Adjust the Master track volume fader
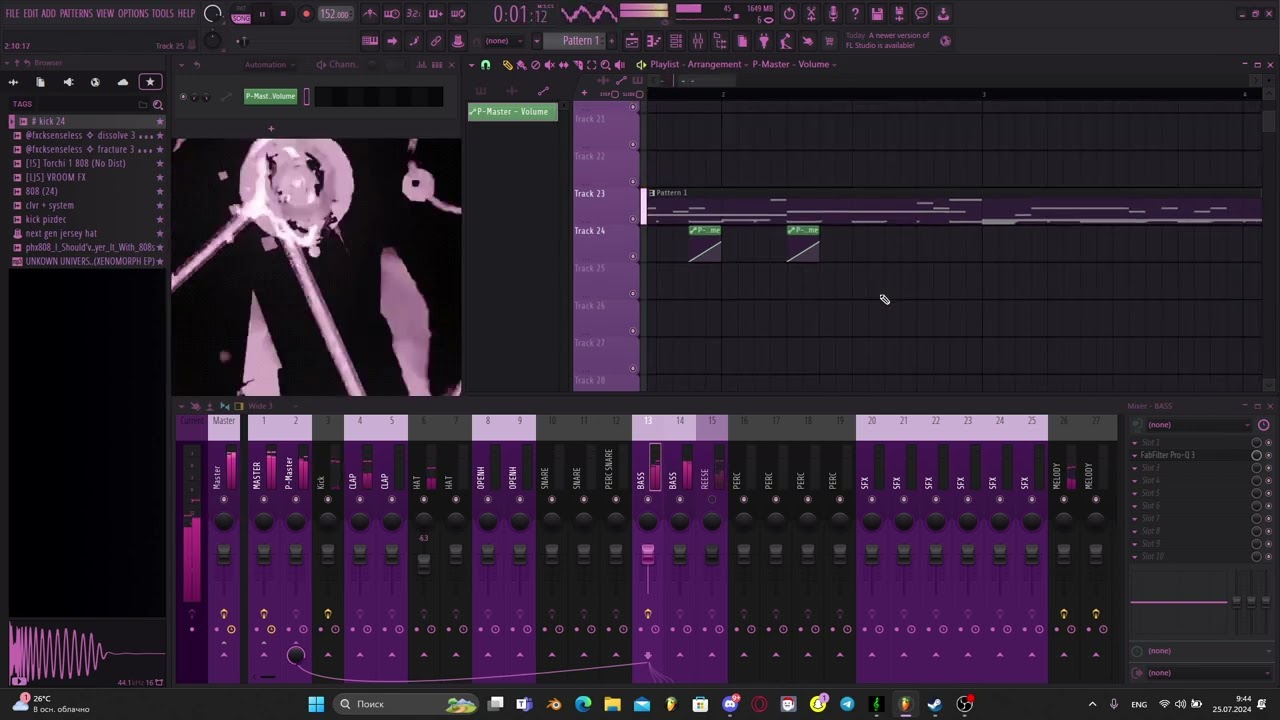 coord(224,553)
